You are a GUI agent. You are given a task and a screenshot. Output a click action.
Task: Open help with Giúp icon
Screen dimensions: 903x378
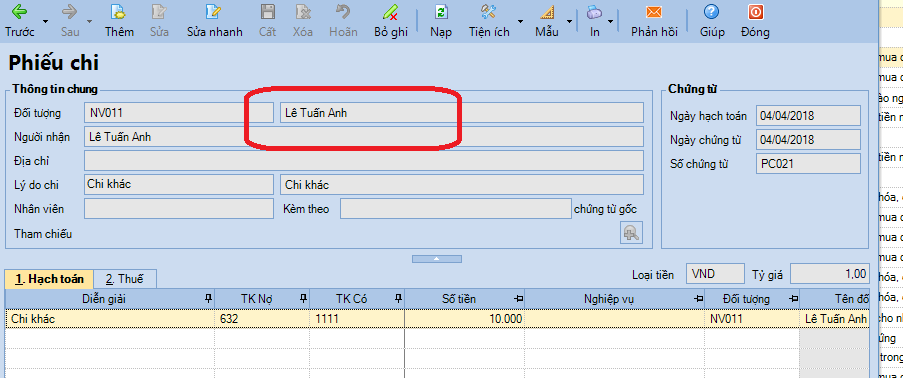coord(712,12)
